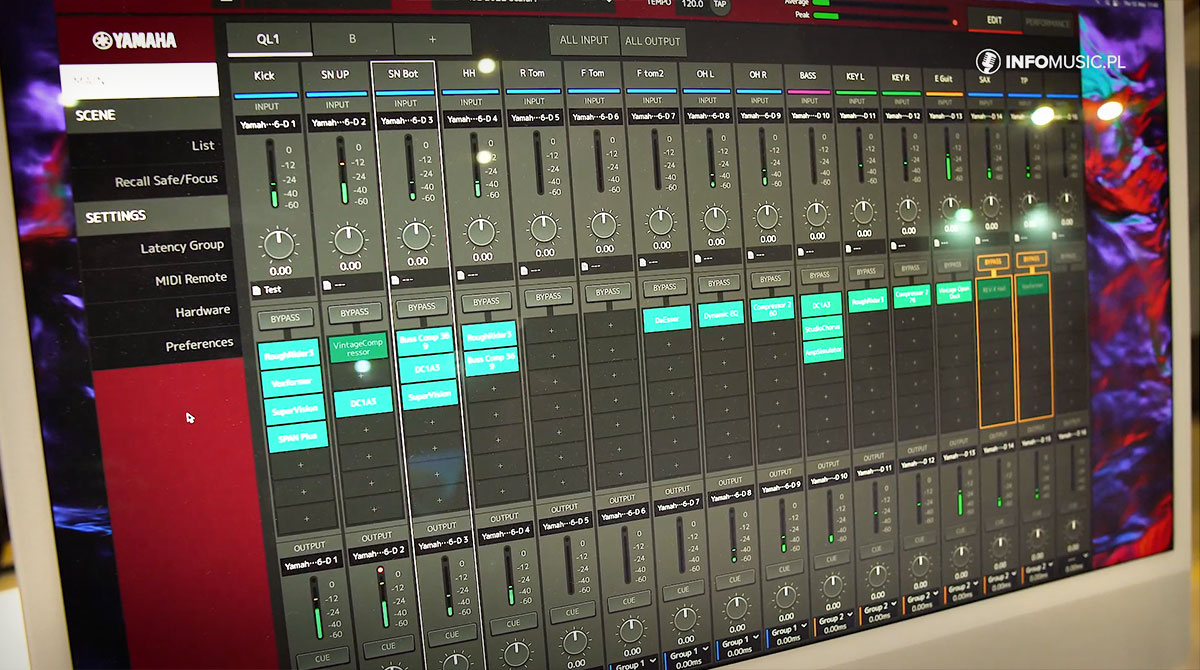
Task: Switch to the B rack tab
Action: click(352, 40)
